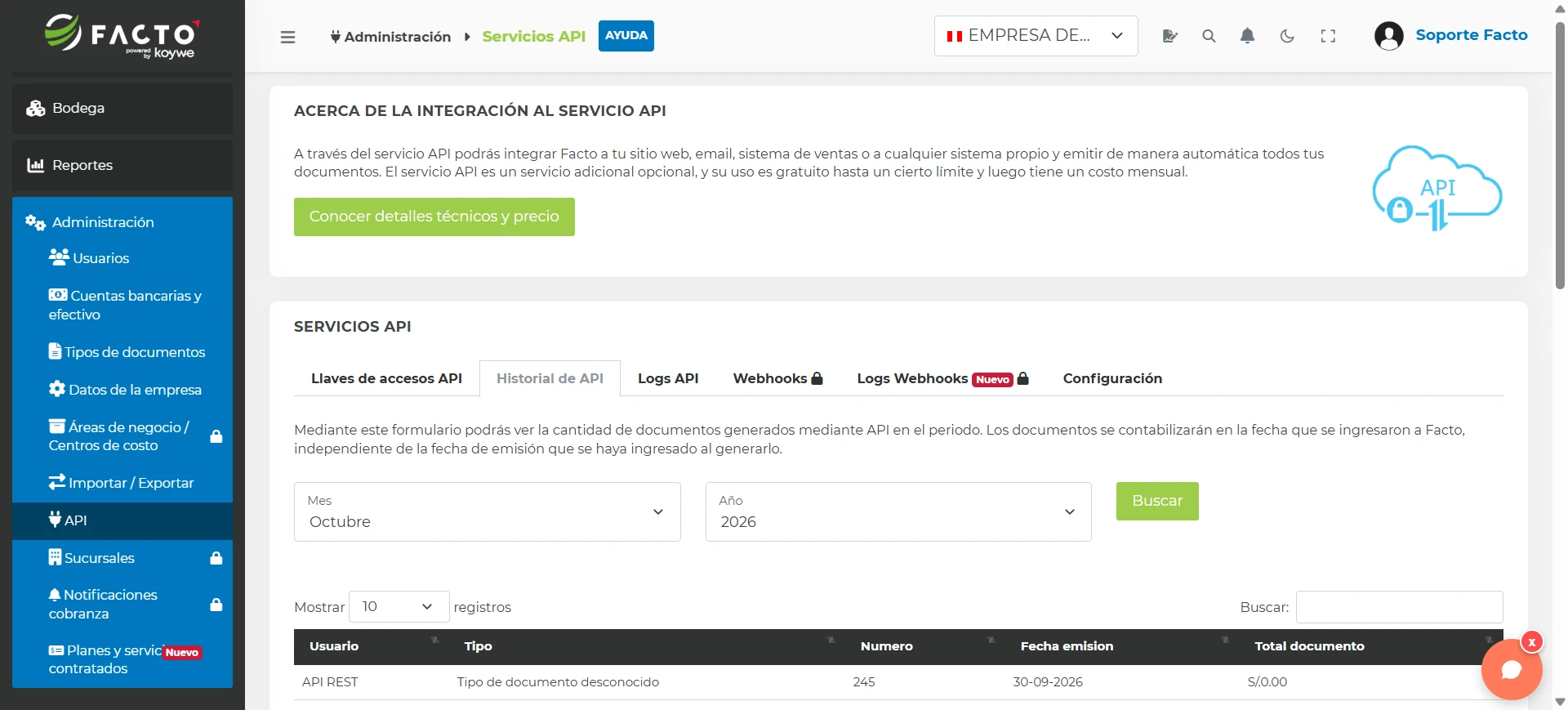The width and height of the screenshot is (1568, 710).
Task: Open Importar / Exportar
Action: tap(122, 483)
